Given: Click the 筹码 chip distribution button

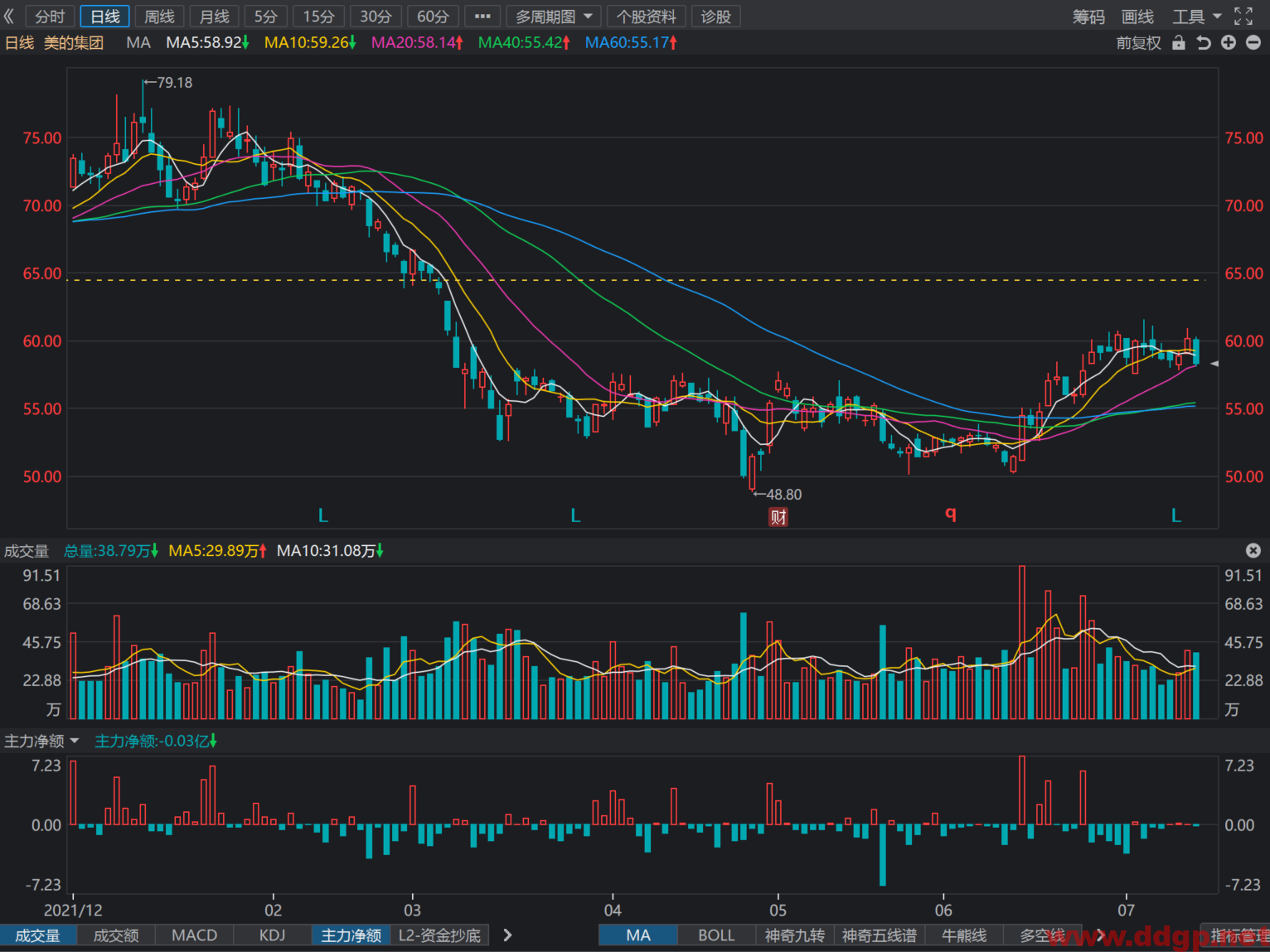Looking at the screenshot, I should pyautogui.click(x=1088, y=17).
